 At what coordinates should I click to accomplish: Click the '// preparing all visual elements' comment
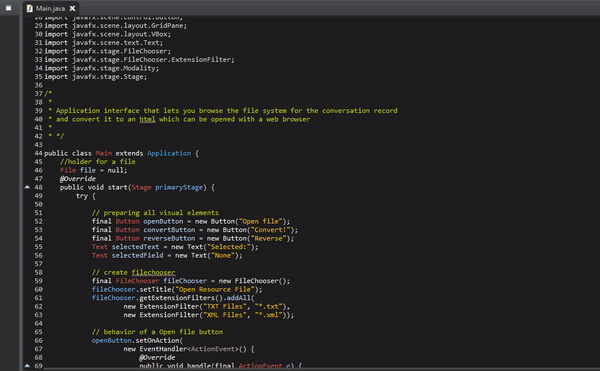click(155, 213)
